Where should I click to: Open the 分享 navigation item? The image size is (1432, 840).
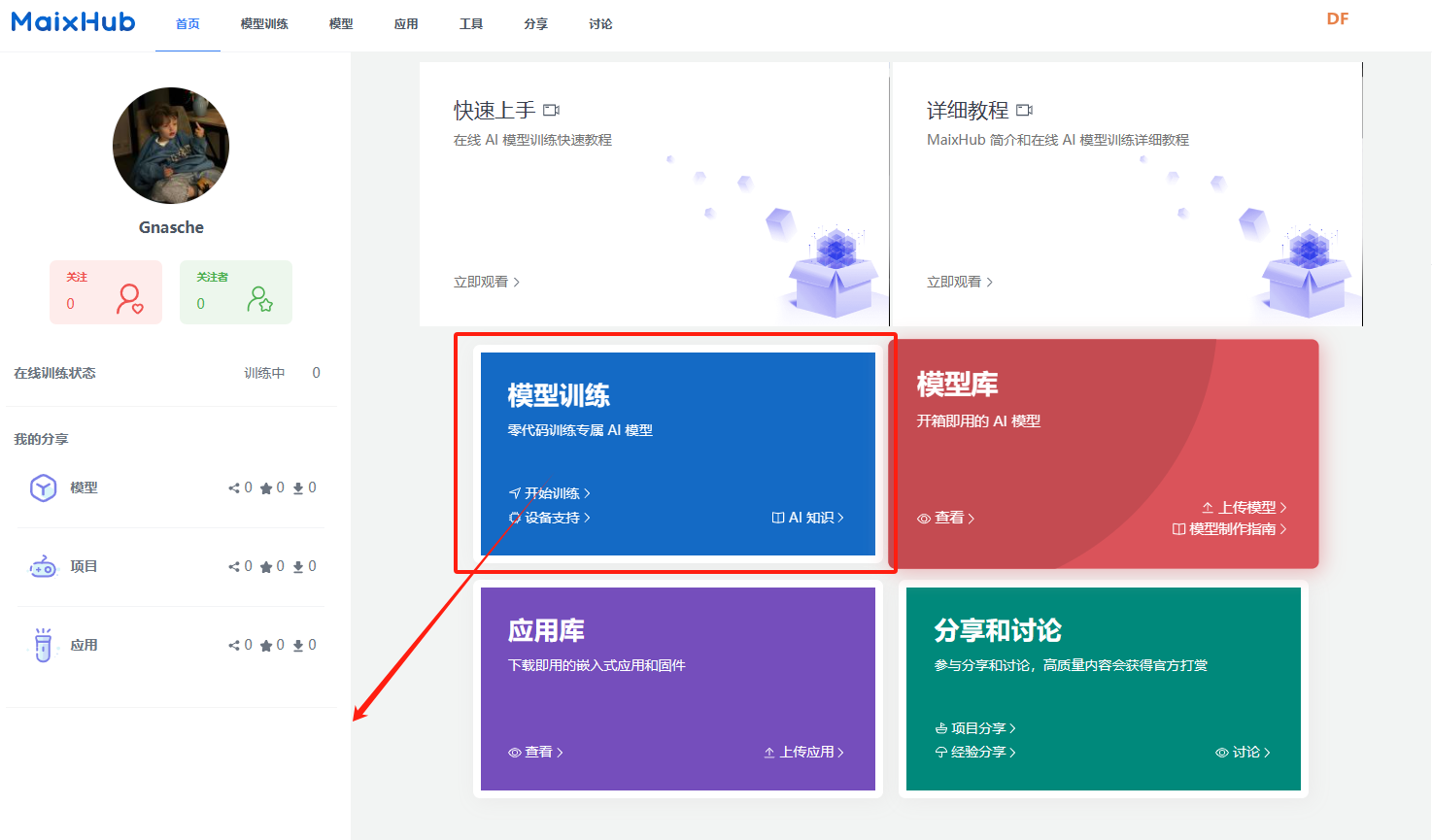coord(535,24)
